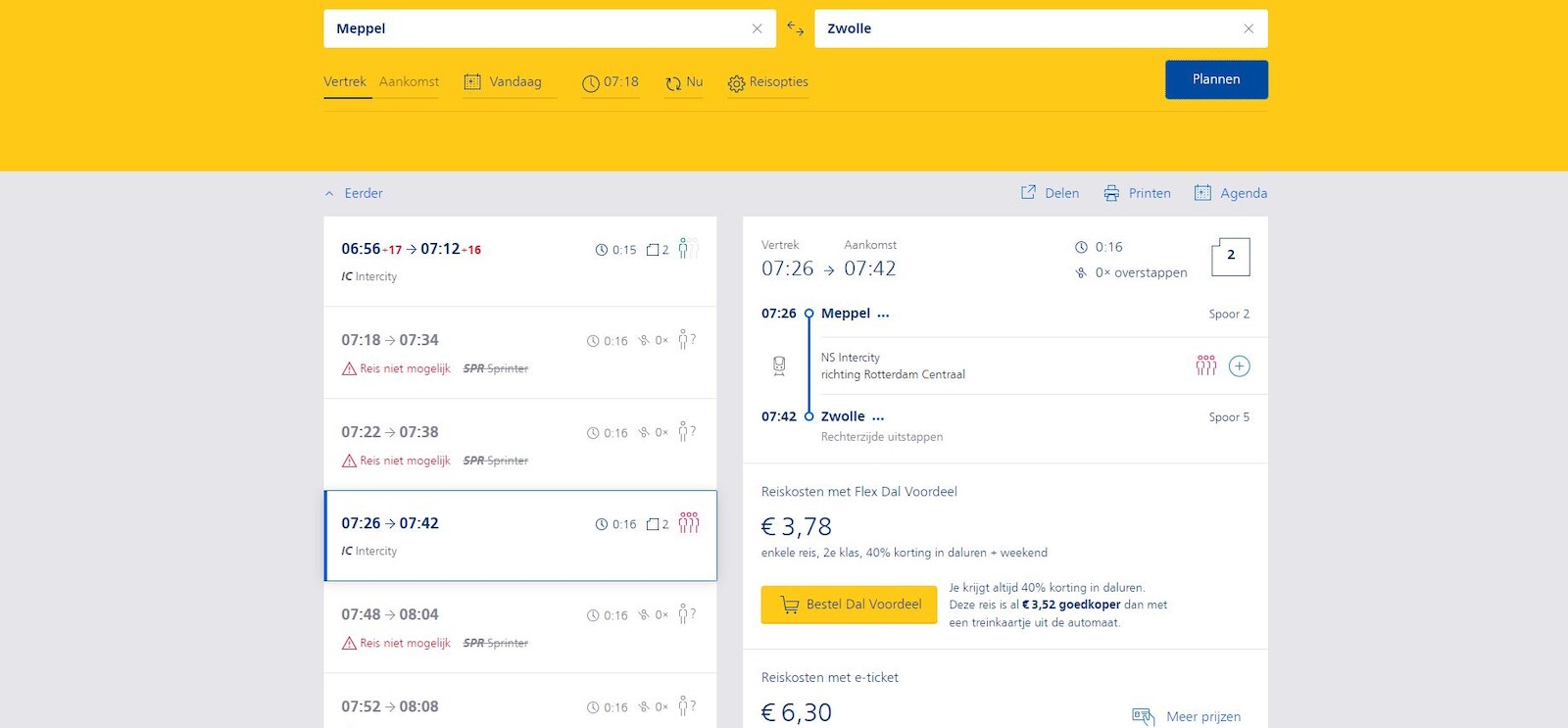Reset time with Nu refresh icon
Image resolution: width=1568 pixels, height=728 pixels.
[x=673, y=83]
